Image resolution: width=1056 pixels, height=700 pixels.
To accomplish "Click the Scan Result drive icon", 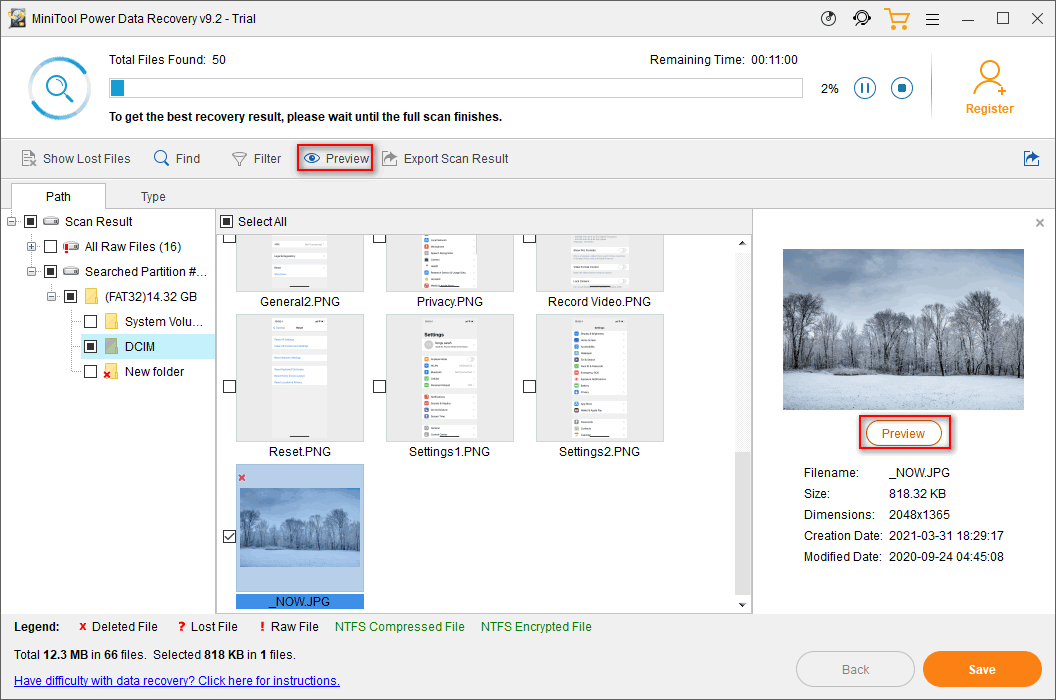I will (51, 221).
